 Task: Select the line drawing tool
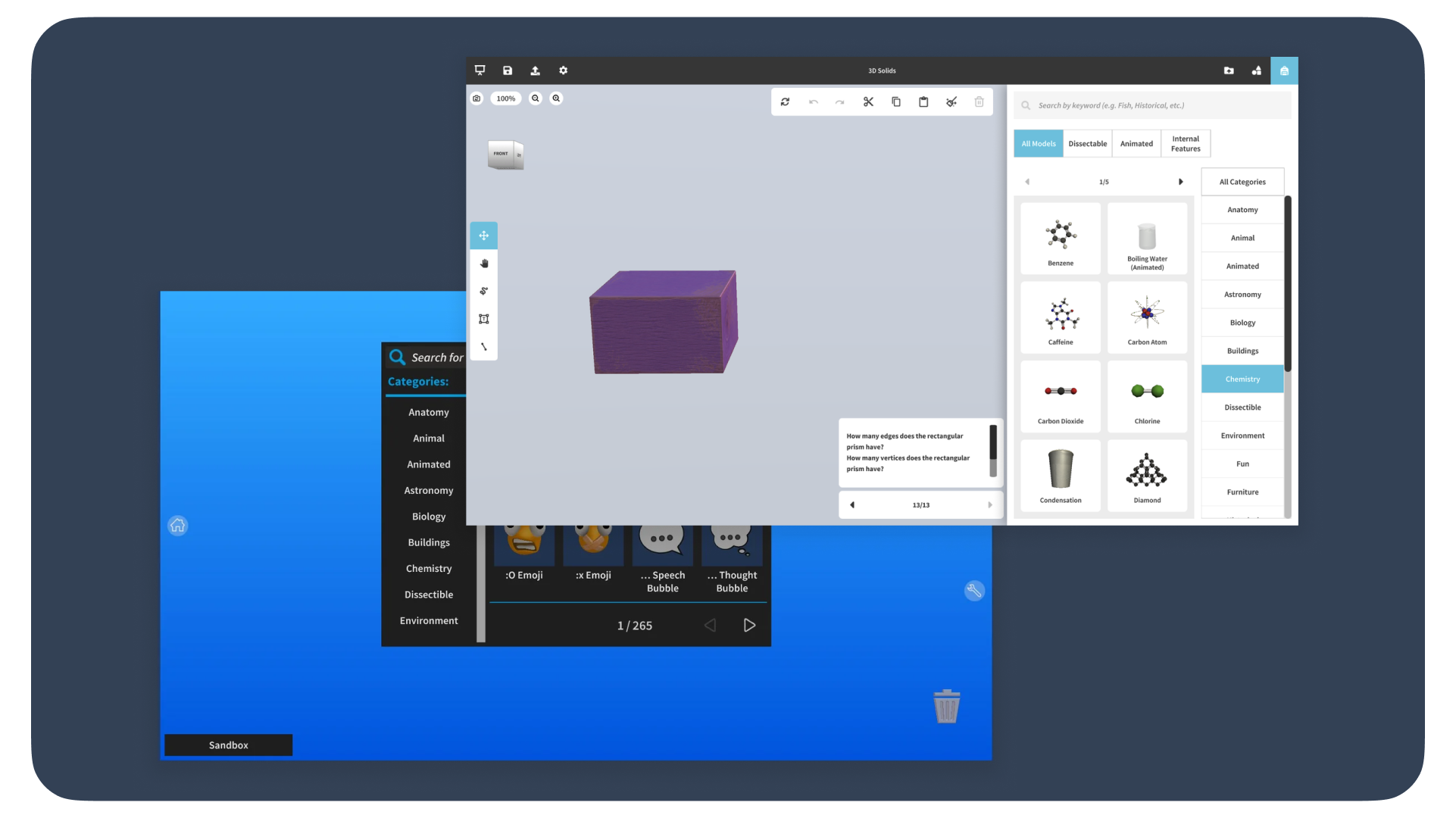point(484,347)
